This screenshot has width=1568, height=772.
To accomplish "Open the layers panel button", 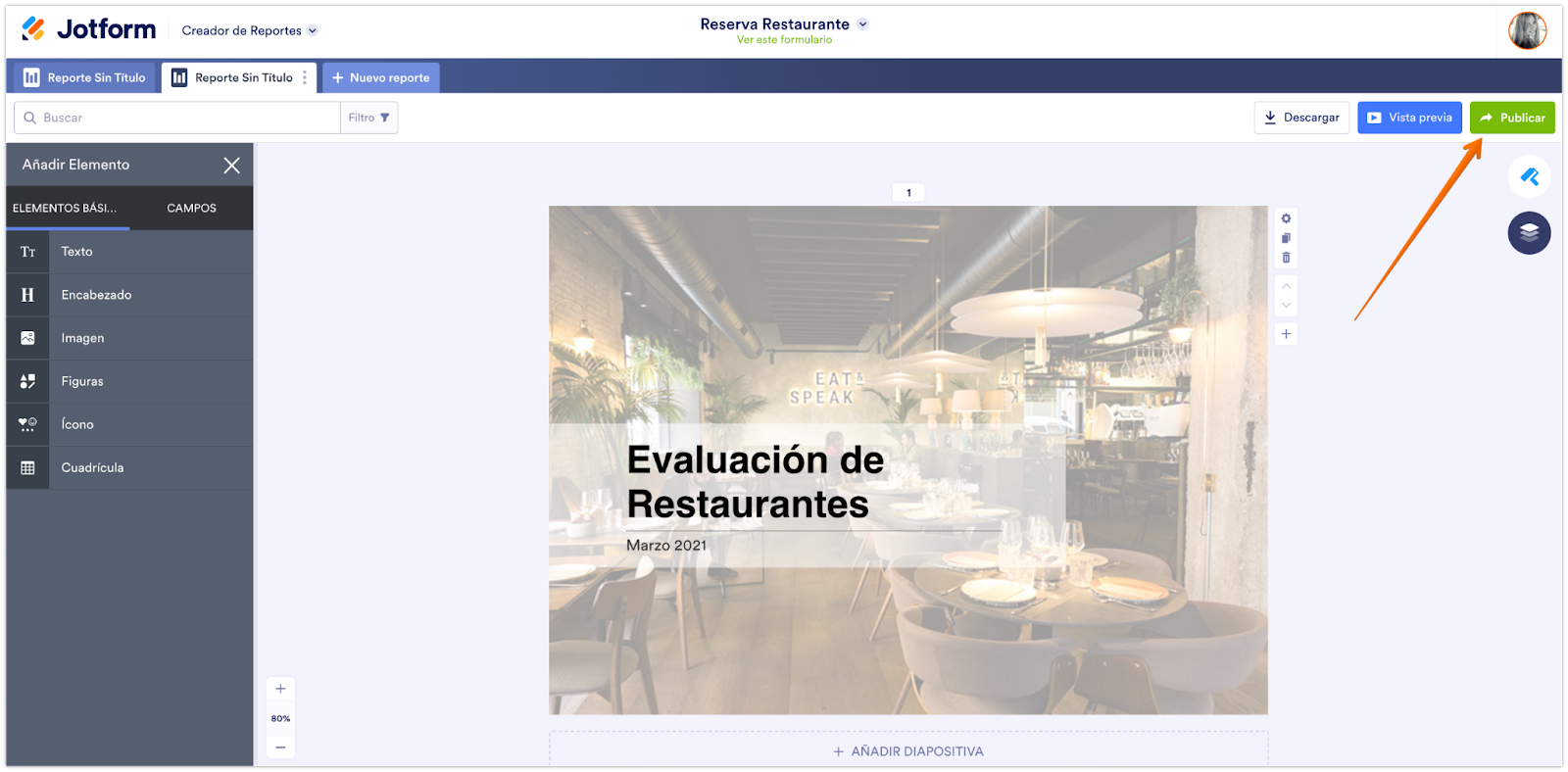I will 1529,233.
